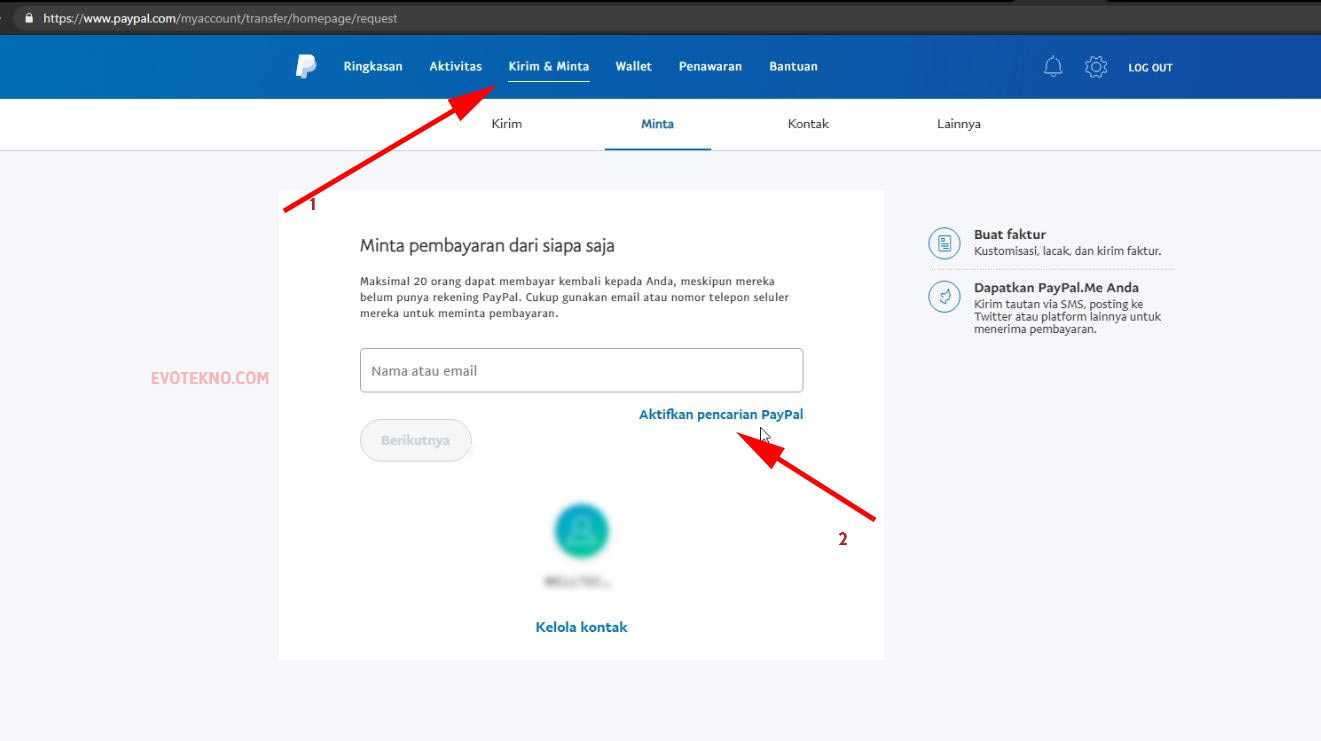Switch to the Lainnya tab

(x=959, y=124)
